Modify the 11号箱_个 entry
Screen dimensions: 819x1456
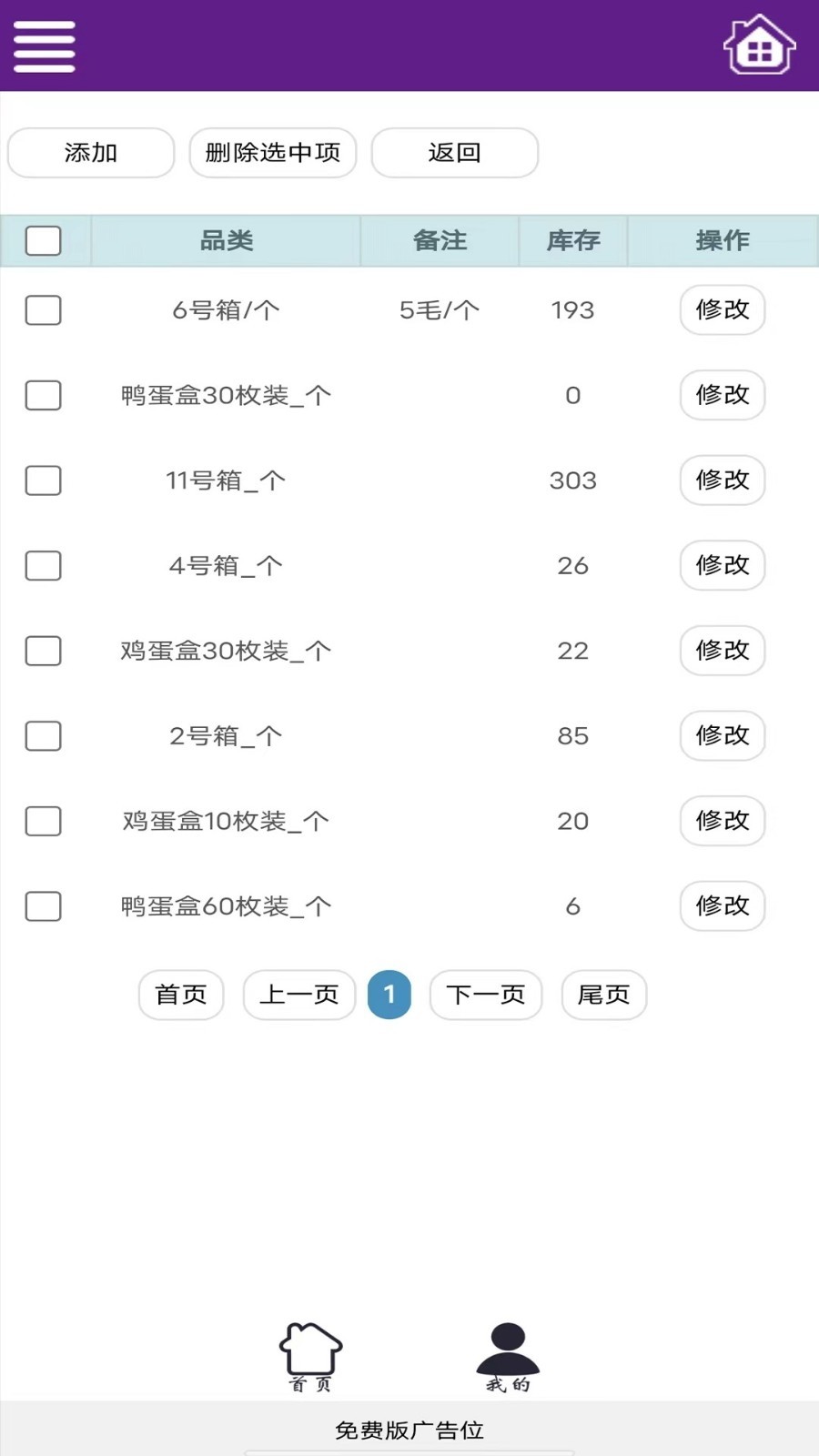[x=722, y=480]
